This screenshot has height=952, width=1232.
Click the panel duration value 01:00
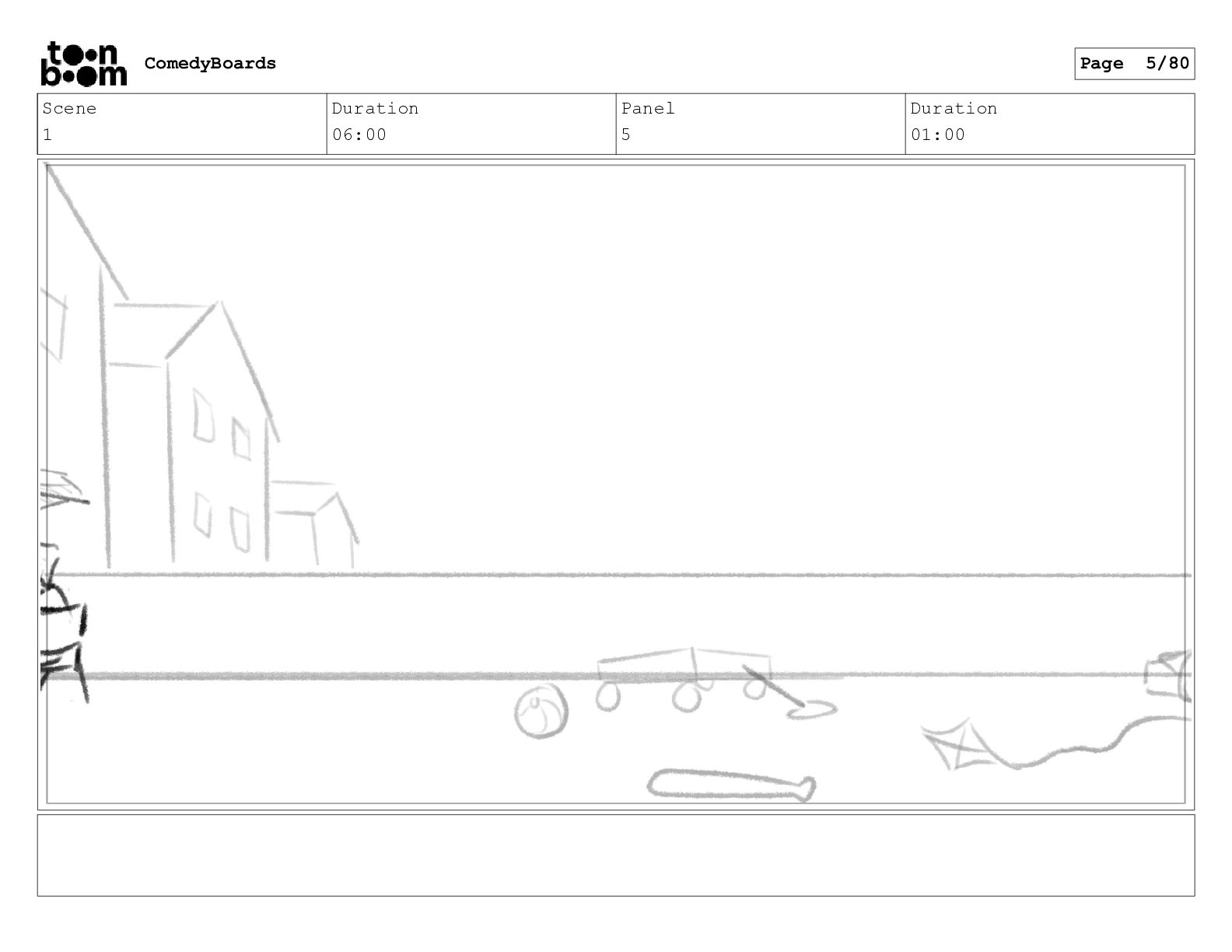(x=938, y=135)
